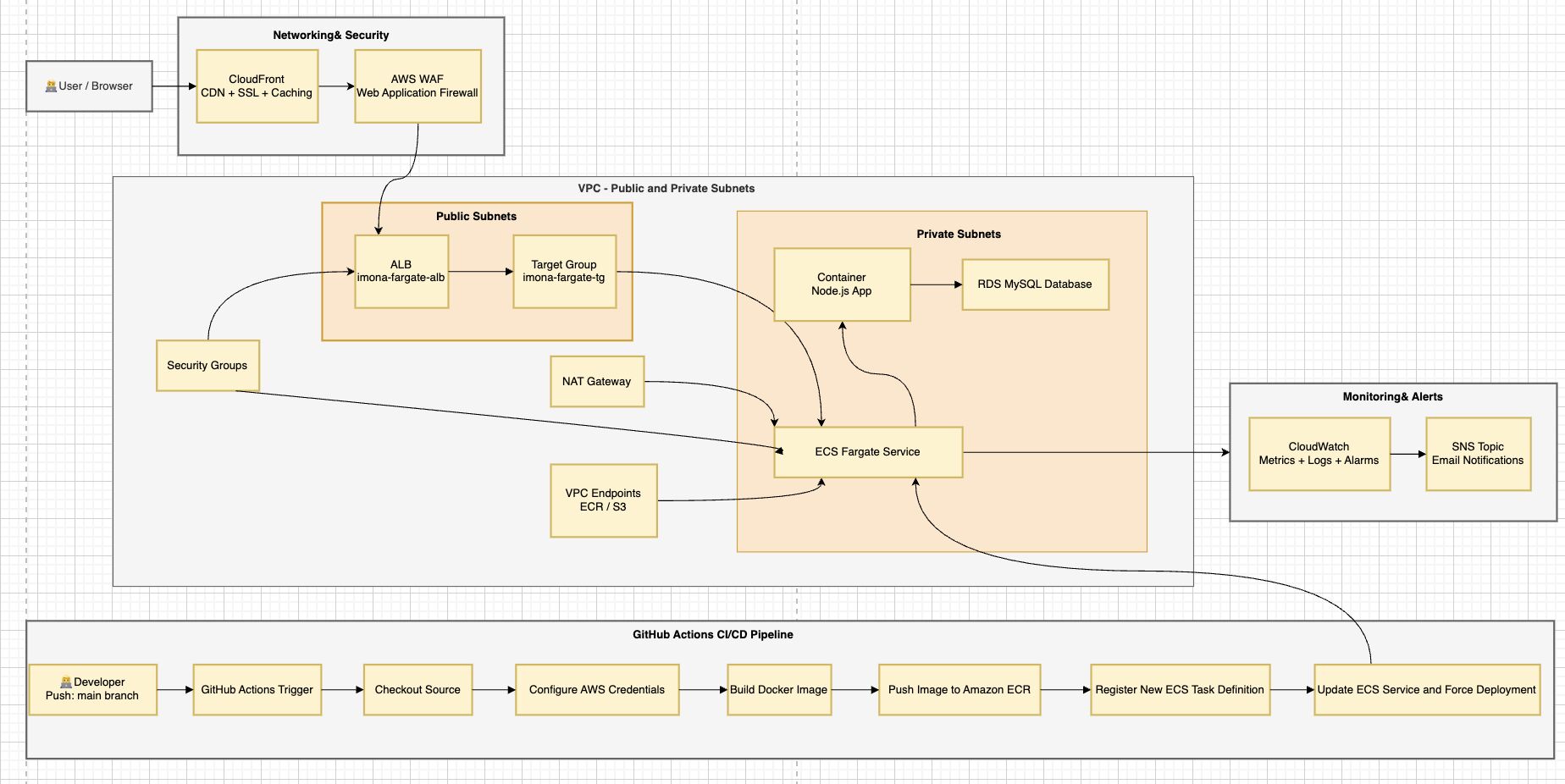Select the Update ECS Service and Force Deployment step

click(x=1426, y=689)
